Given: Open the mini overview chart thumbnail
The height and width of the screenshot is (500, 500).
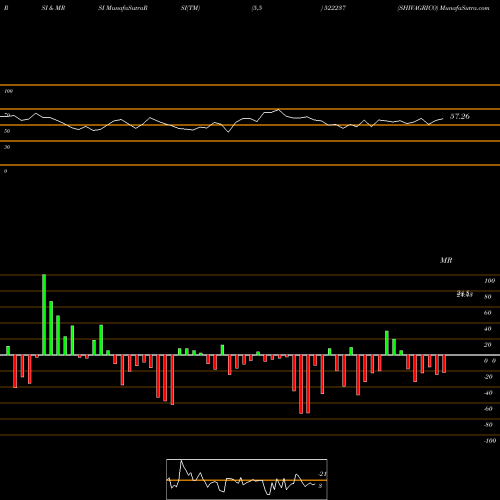Looking at the screenshot, I should (x=247, y=479).
